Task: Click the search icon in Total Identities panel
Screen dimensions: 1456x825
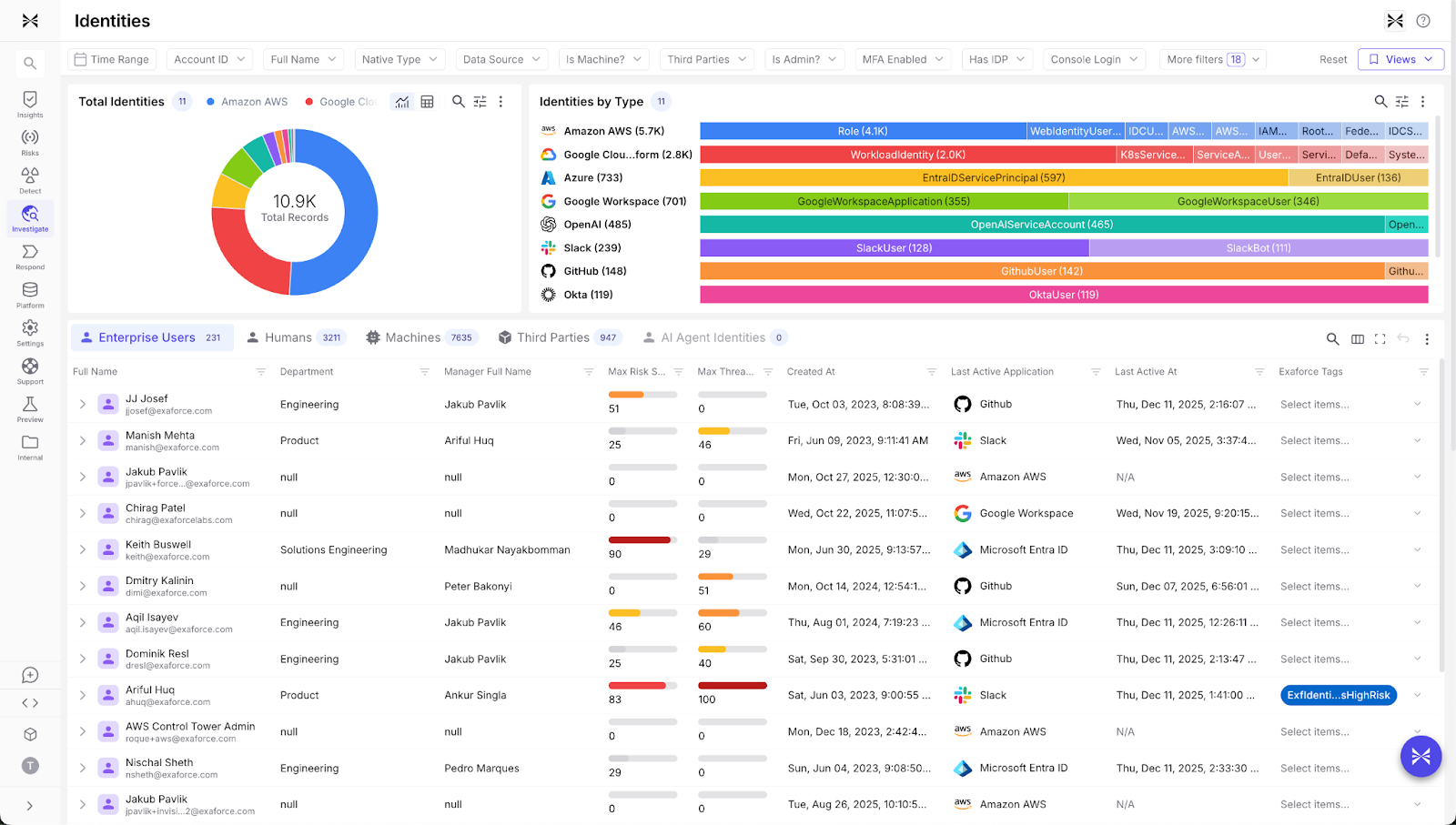Action: (x=458, y=101)
